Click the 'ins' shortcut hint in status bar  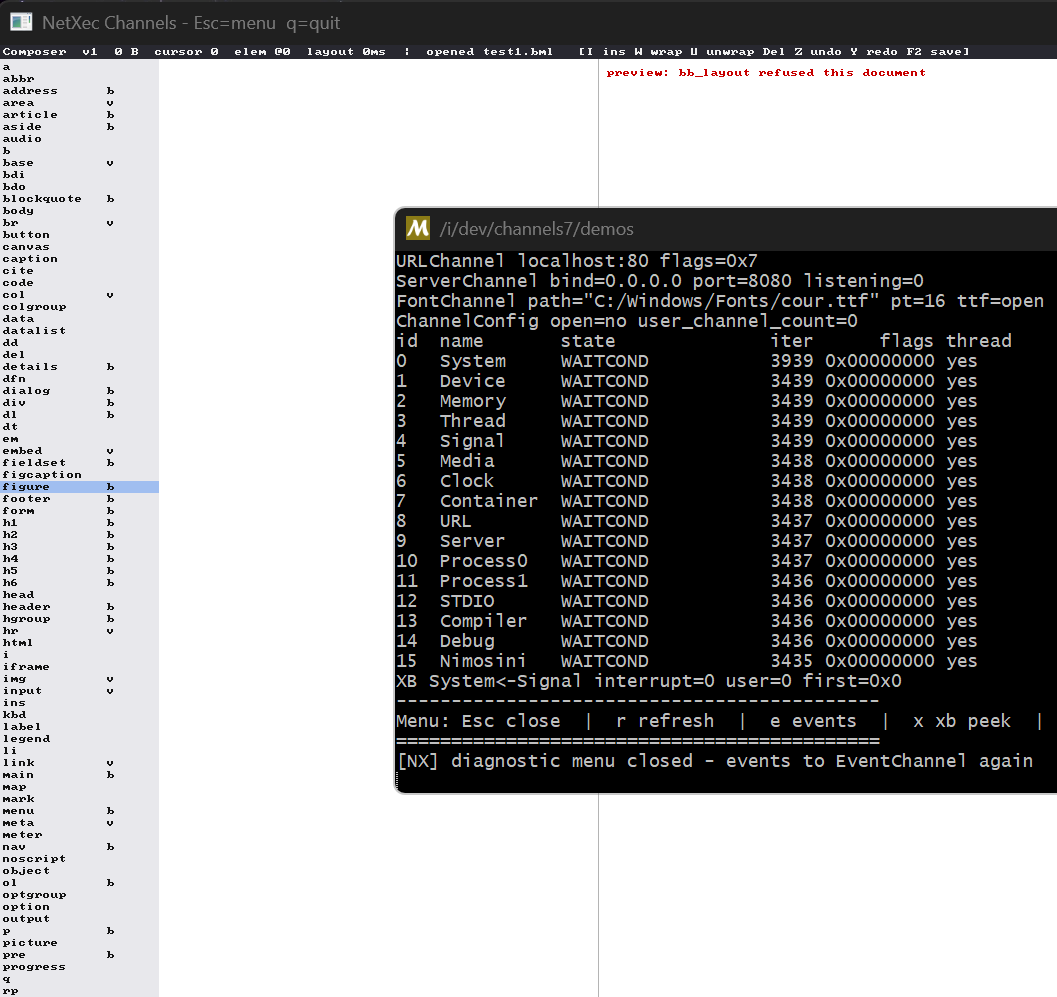click(607, 51)
